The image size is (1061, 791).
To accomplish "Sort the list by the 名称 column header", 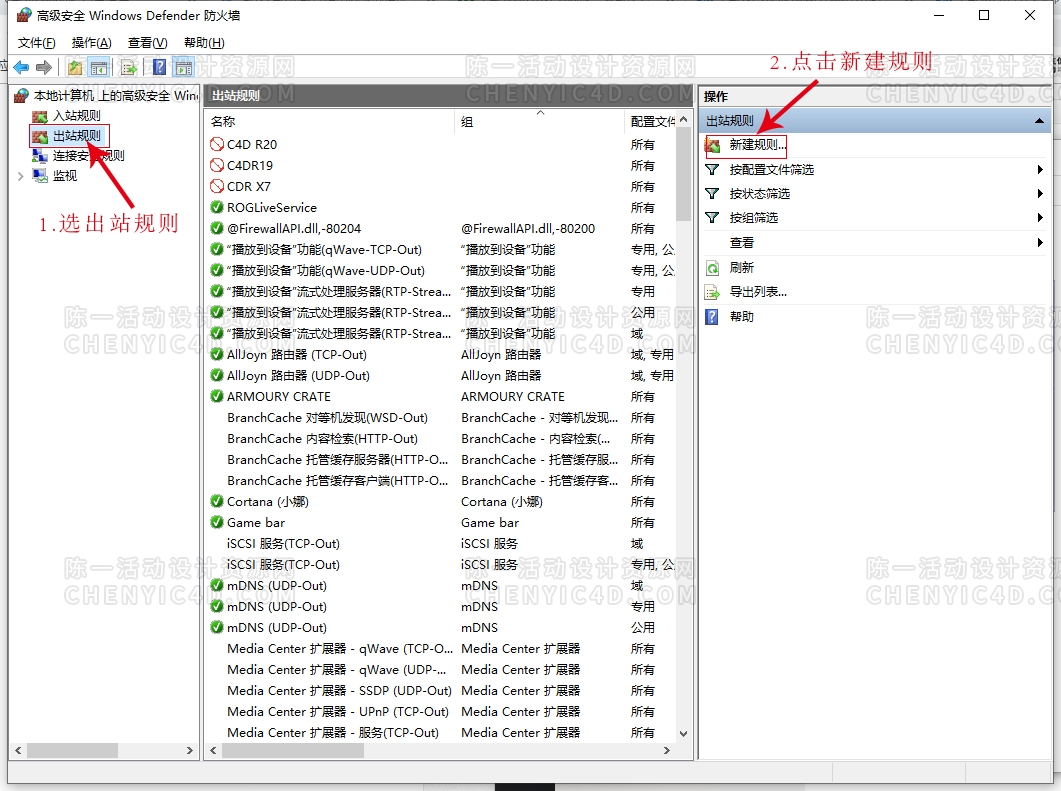I will tap(330, 122).
